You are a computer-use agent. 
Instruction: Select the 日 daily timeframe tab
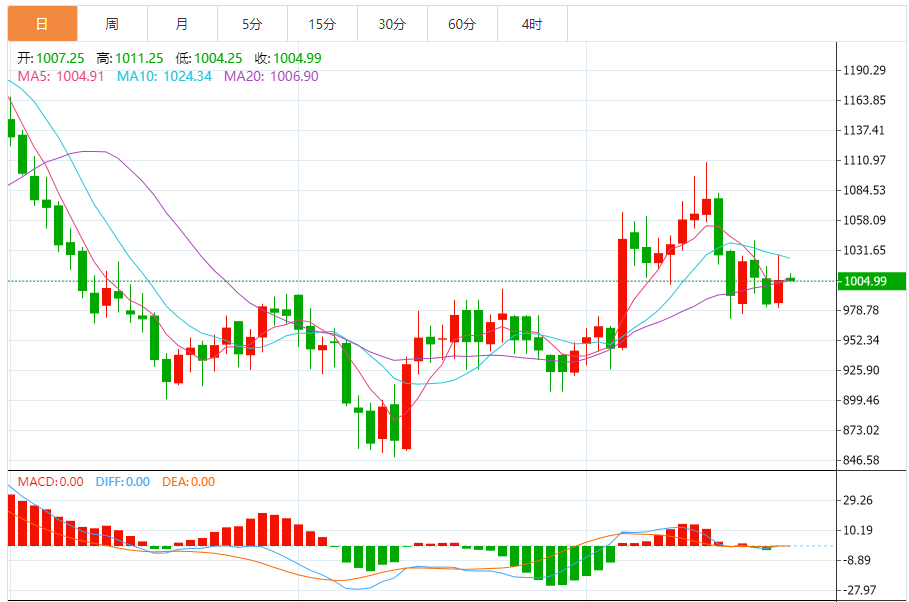click(x=42, y=24)
